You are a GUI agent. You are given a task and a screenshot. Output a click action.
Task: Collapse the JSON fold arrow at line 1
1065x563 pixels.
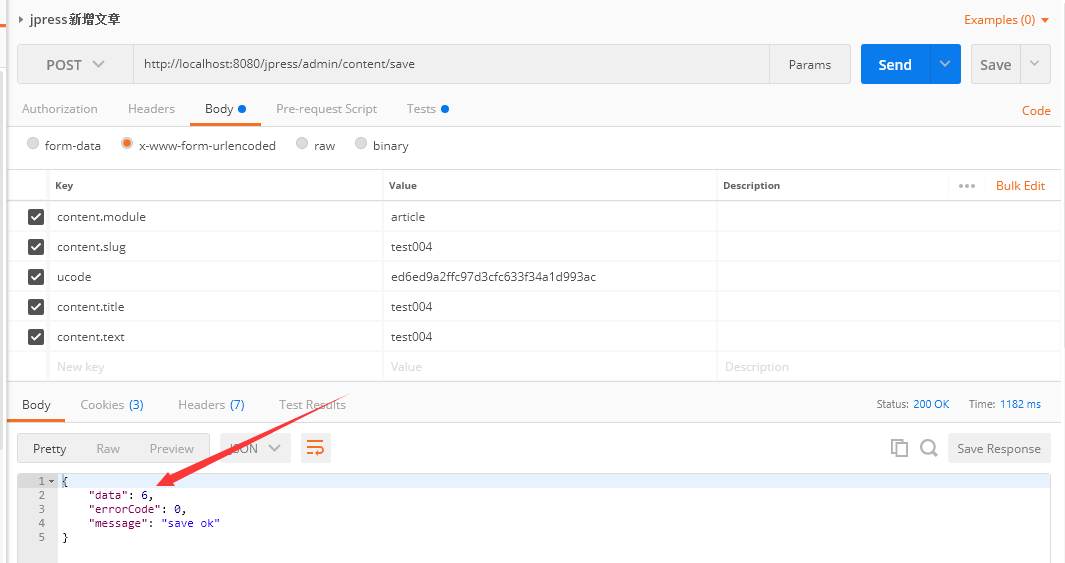tap(52, 481)
